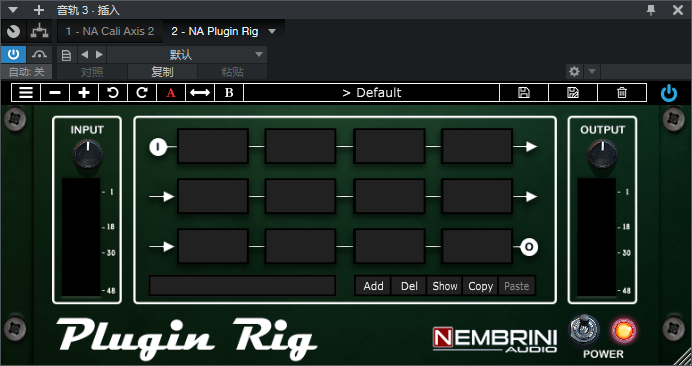The image size is (692, 366).
Task: Copy A to B using the double-arrow
Action: click(x=200, y=93)
